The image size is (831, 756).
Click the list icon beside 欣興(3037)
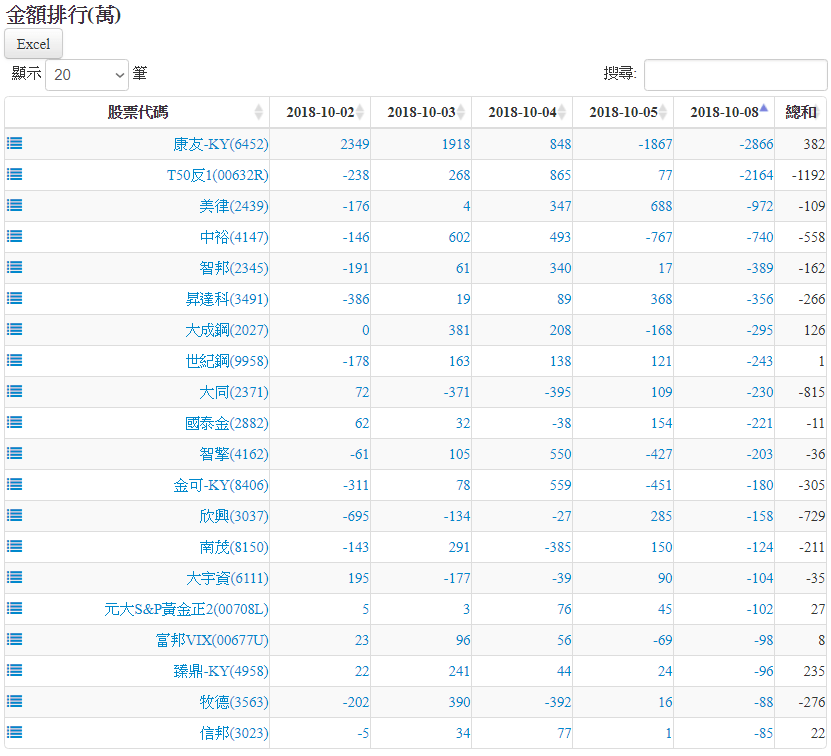pyautogui.click(x=15, y=515)
